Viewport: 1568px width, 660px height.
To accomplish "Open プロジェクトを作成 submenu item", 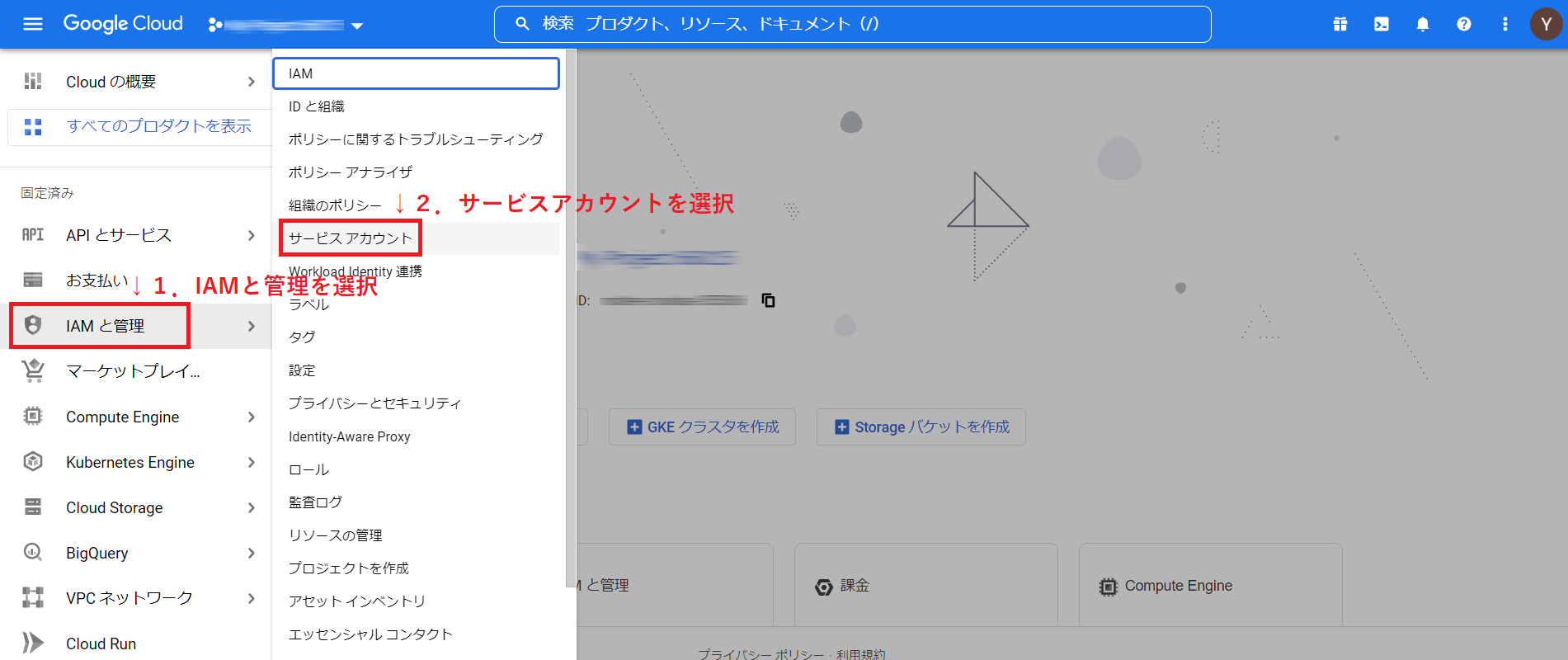I will [x=416, y=568].
